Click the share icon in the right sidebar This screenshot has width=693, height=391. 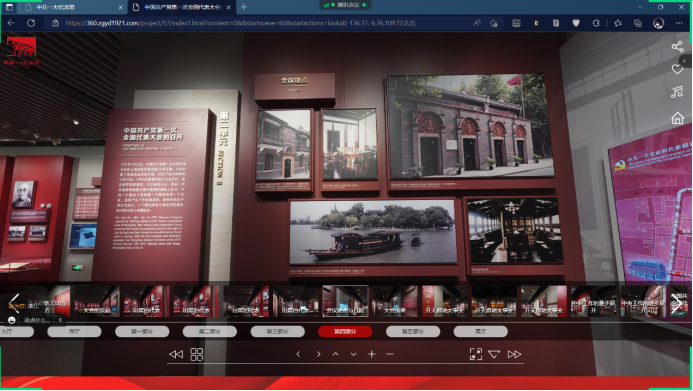[677, 46]
